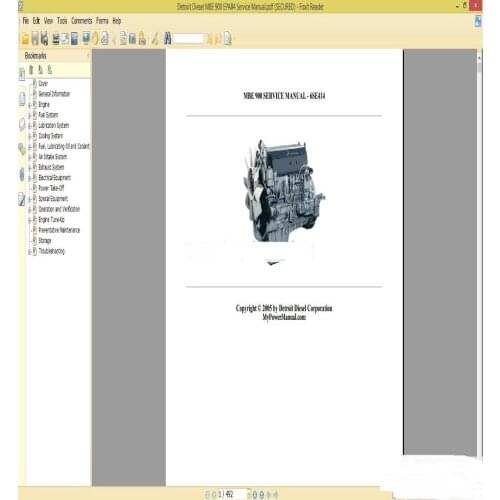This screenshot has width=500, height=500.
Task: Expand the Exhaust System bookmark node
Action: (x=29, y=168)
